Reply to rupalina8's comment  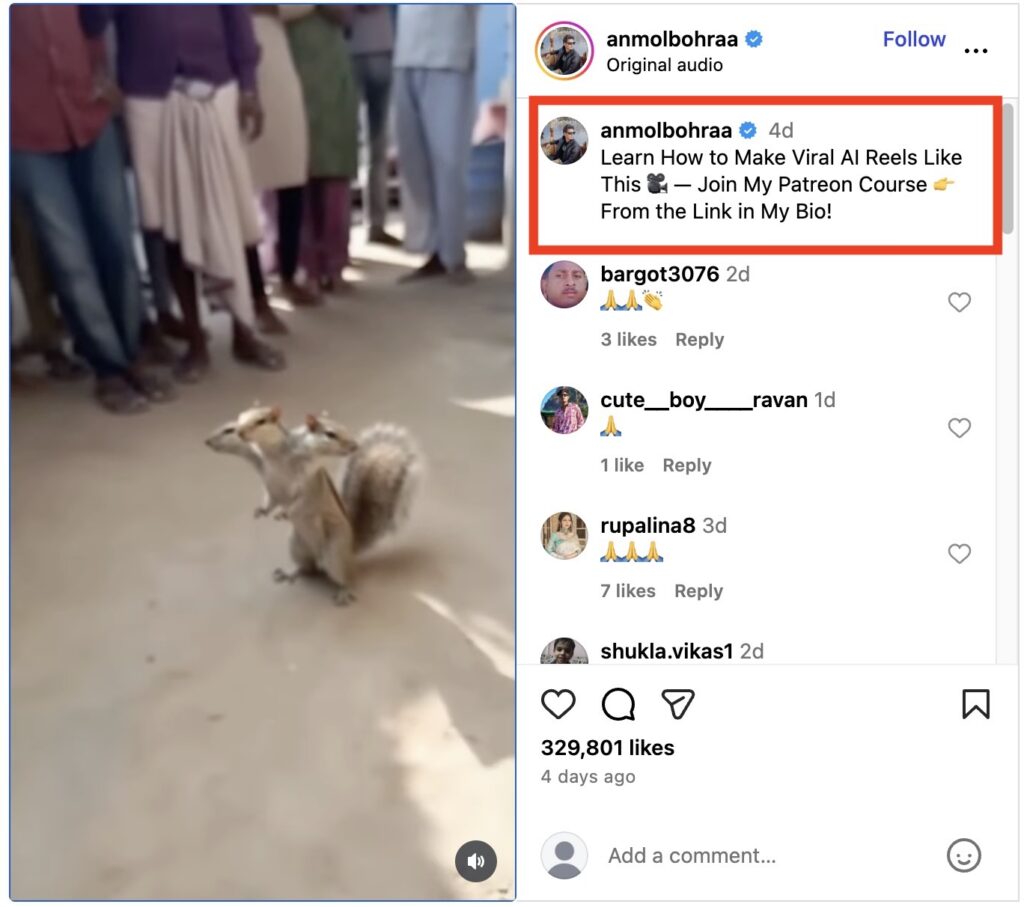click(x=698, y=591)
